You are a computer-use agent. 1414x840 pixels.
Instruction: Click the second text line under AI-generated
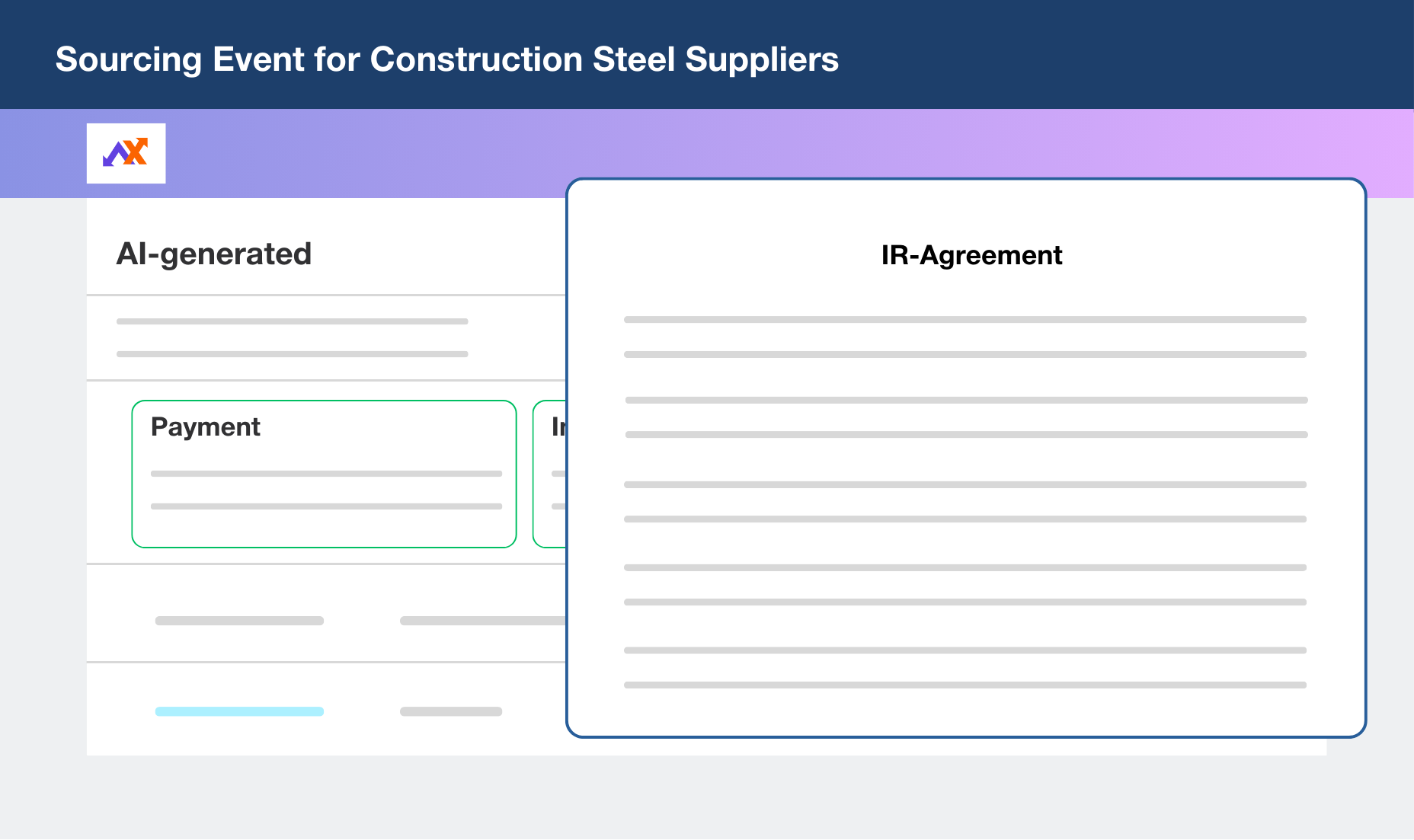tap(293, 354)
